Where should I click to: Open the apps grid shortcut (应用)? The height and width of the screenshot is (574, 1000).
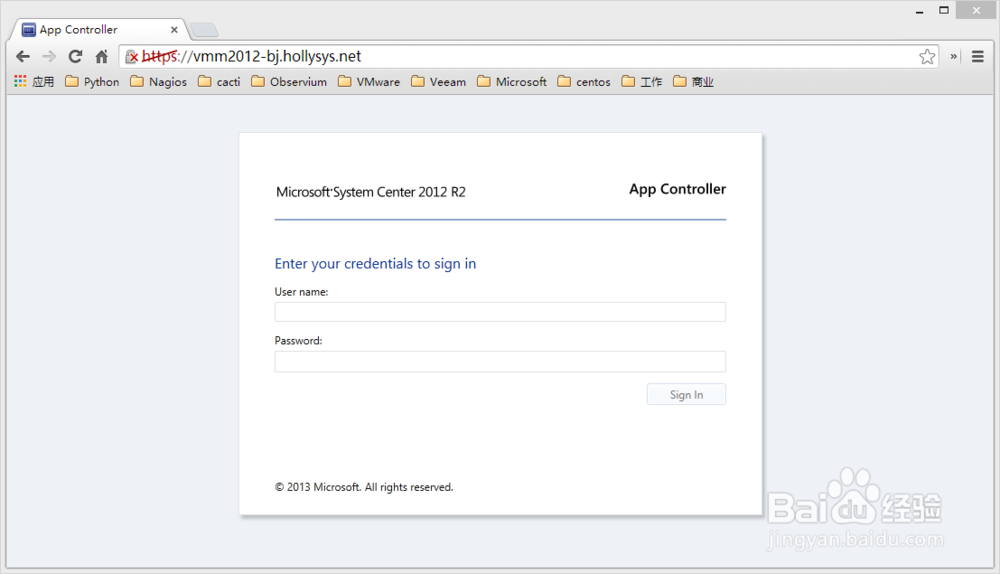pos(34,82)
